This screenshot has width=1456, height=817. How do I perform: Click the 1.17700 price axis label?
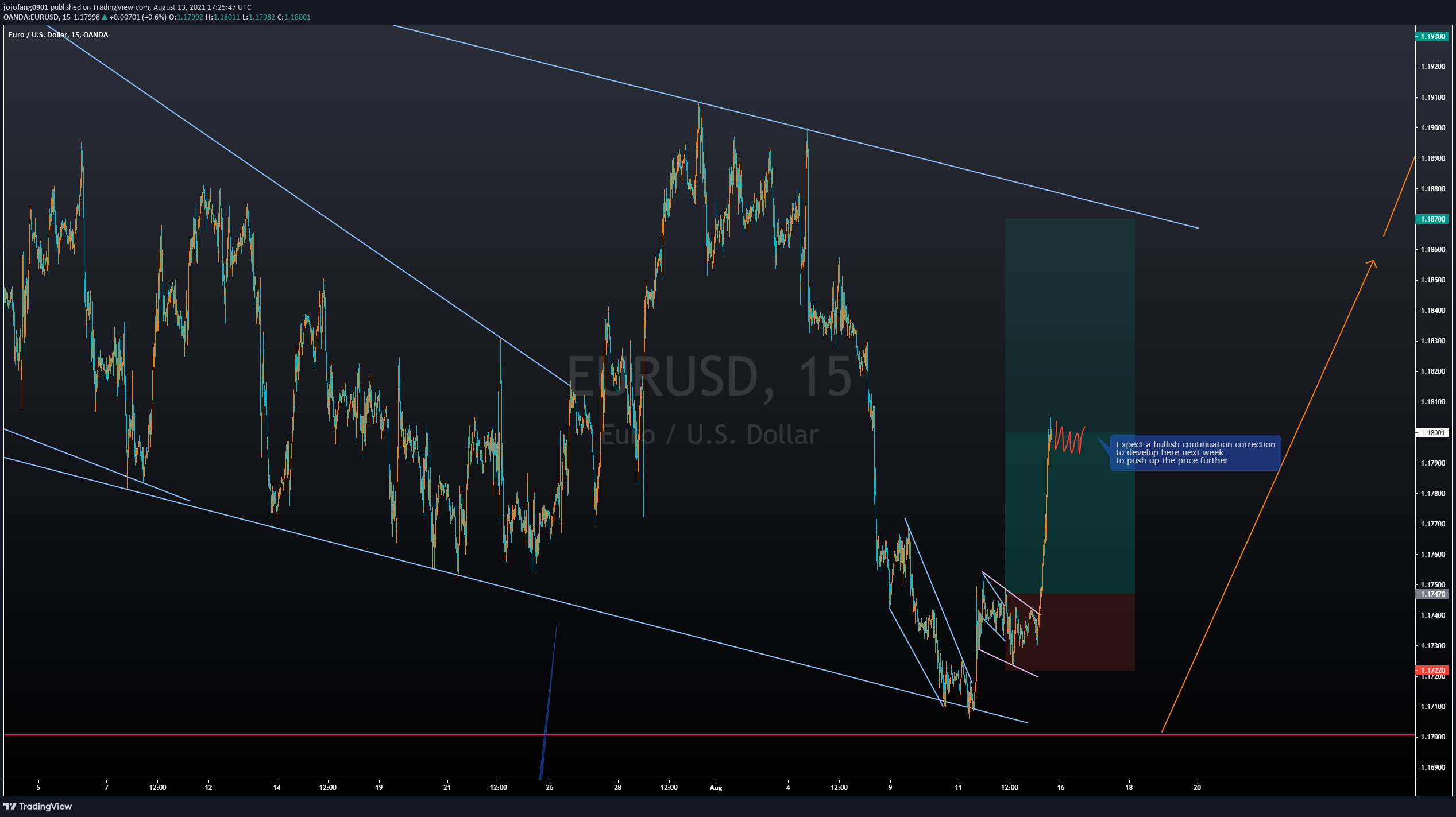1432,524
